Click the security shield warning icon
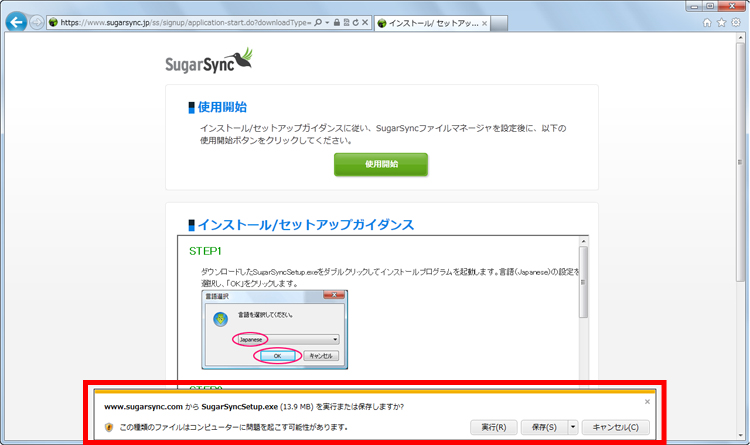 [x=109, y=427]
